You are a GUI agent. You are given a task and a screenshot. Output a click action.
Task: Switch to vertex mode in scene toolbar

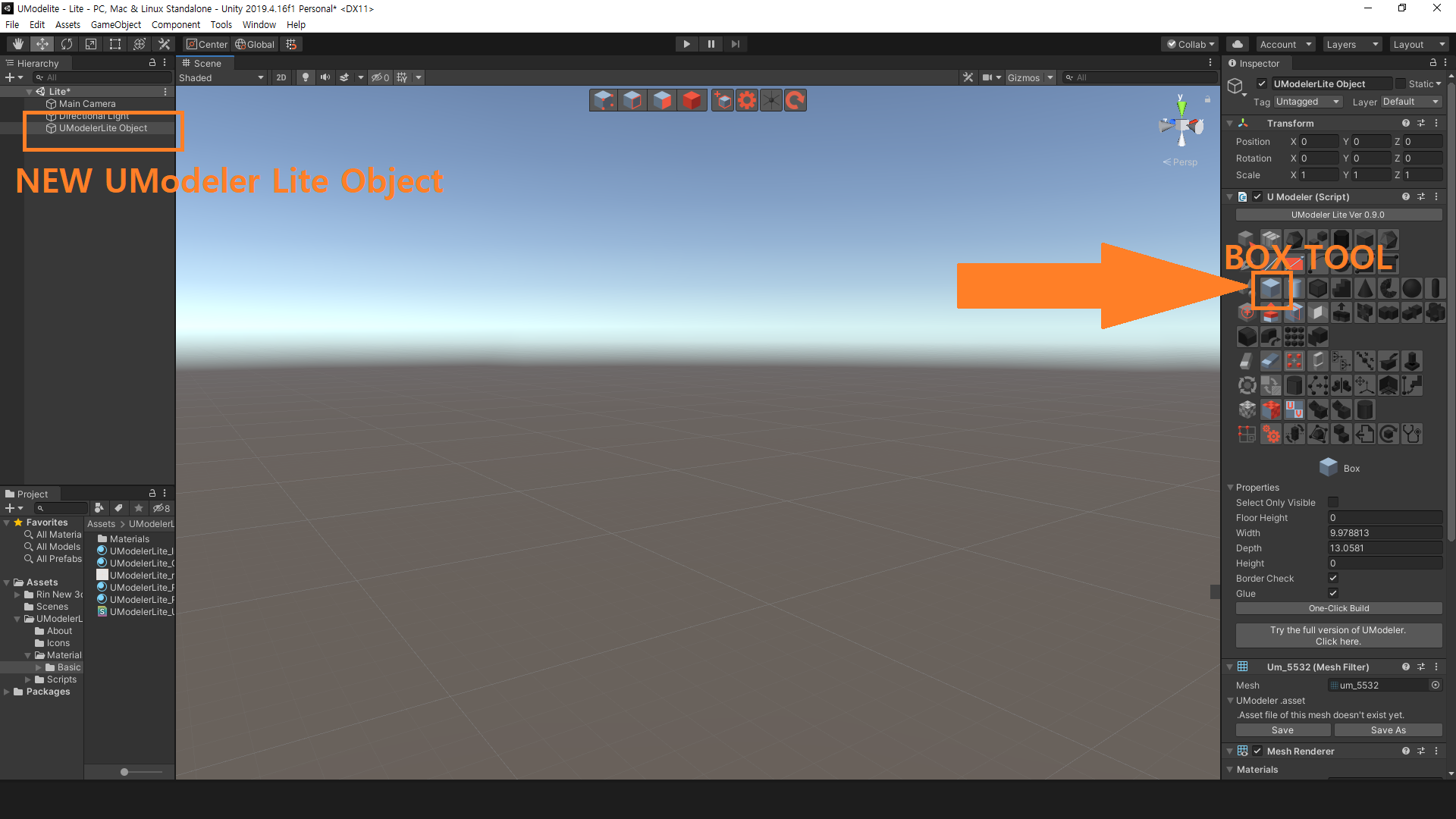pos(604,100)
